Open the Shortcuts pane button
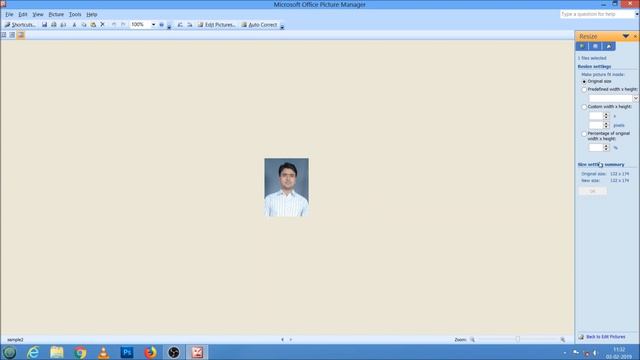This screenshot has width=640, height=360. coord(20,25)
